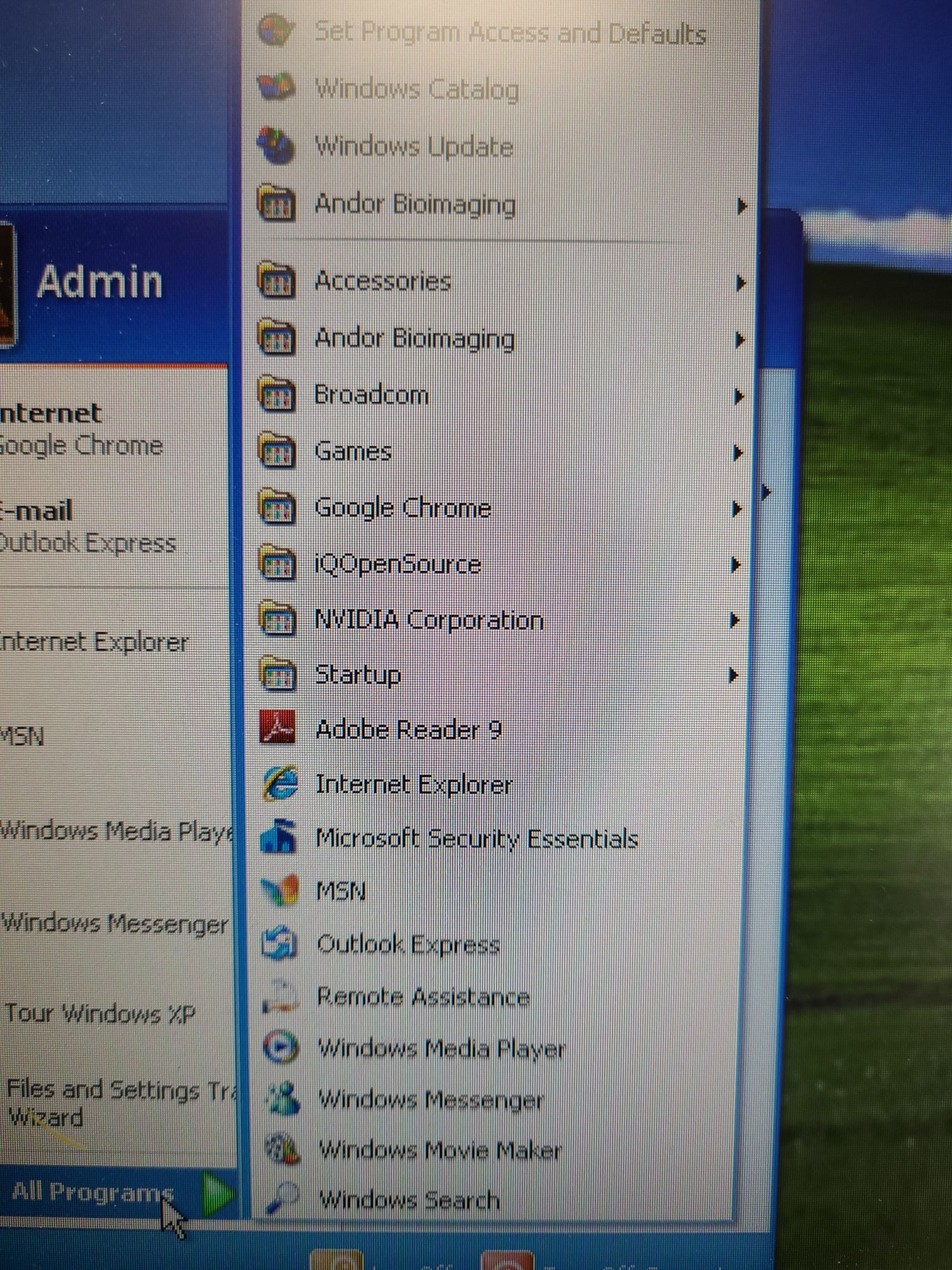Open the Internet Explorer icon in programs list
The height and width of the screenshot is (1270, 952).
[x=279, y=783]
